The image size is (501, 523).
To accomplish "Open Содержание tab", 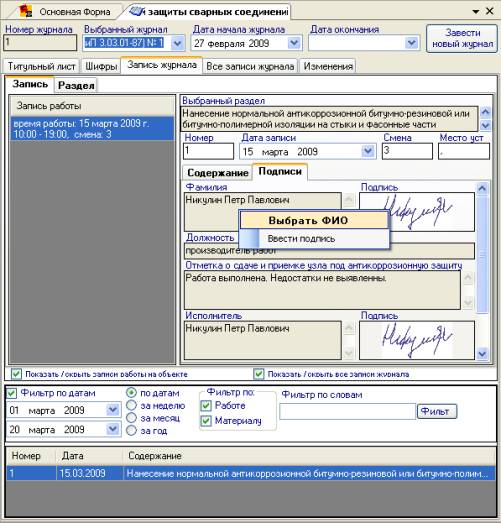I will coord(217,172).
